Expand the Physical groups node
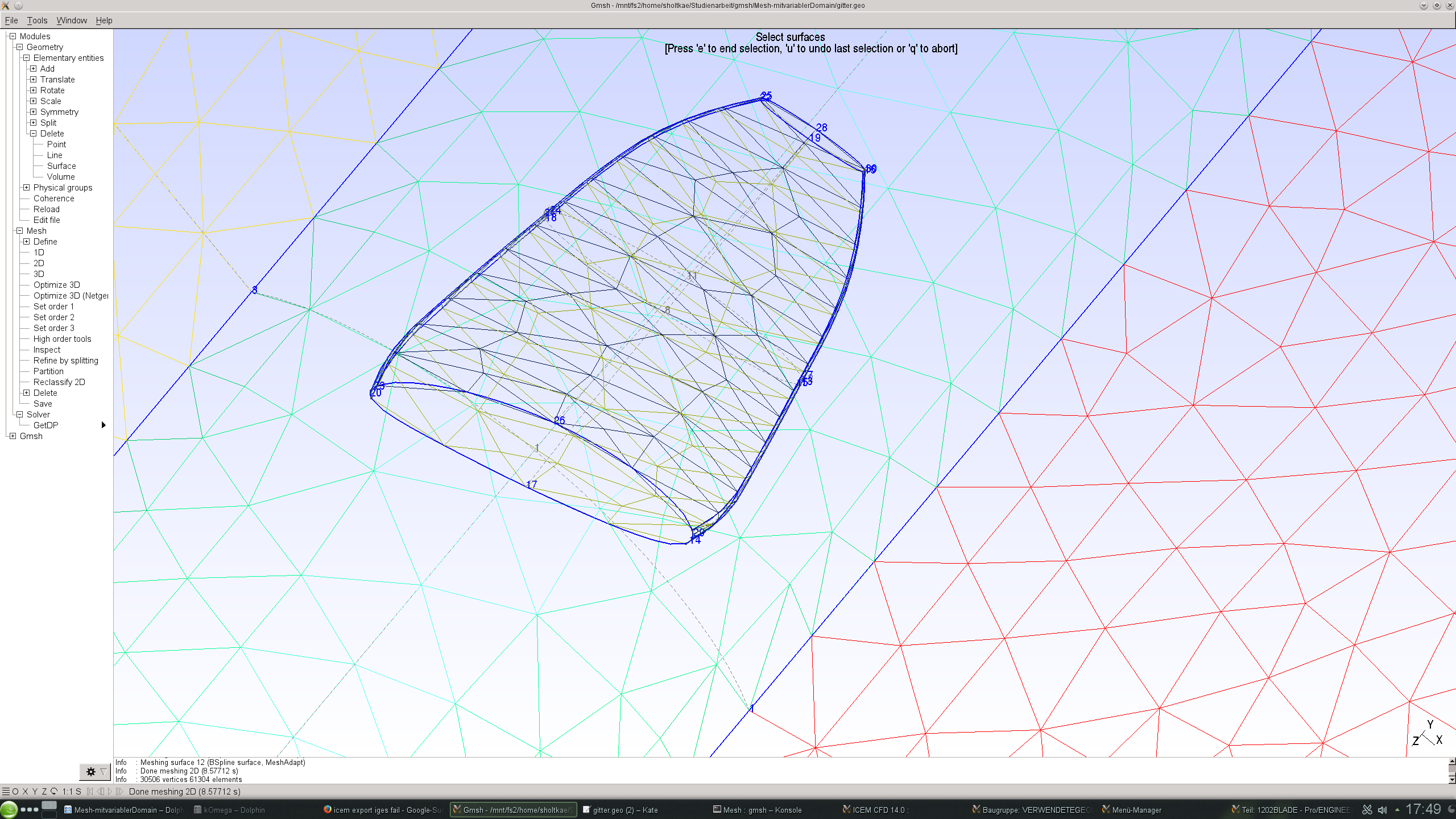This screenshot has height=819, width=1456. coord(26,188)
